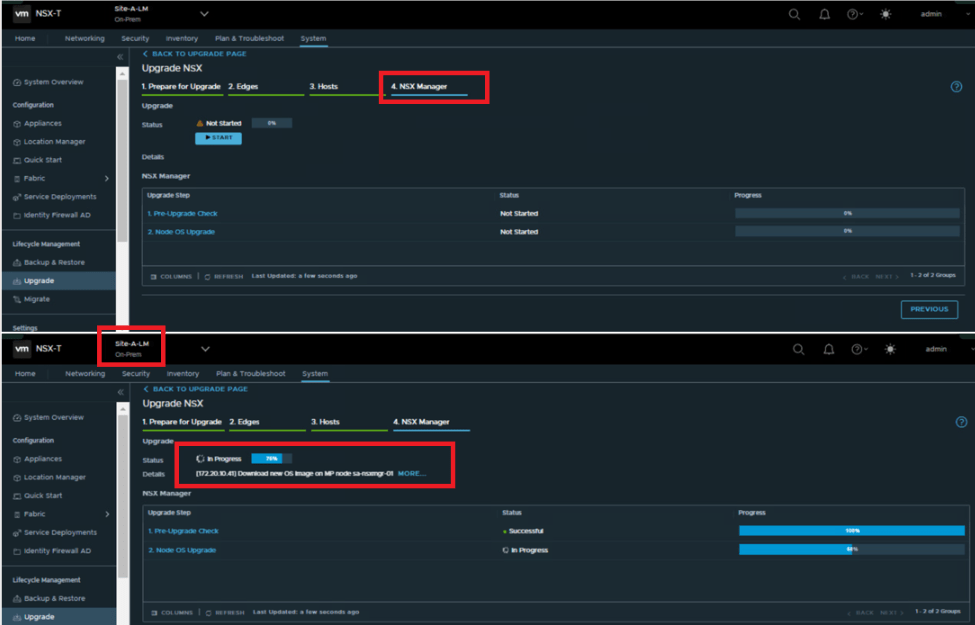Go to step 2. Edges in upper window
Image resolution: width=975 pixels, height=625 pixels.
click(243, 86)
